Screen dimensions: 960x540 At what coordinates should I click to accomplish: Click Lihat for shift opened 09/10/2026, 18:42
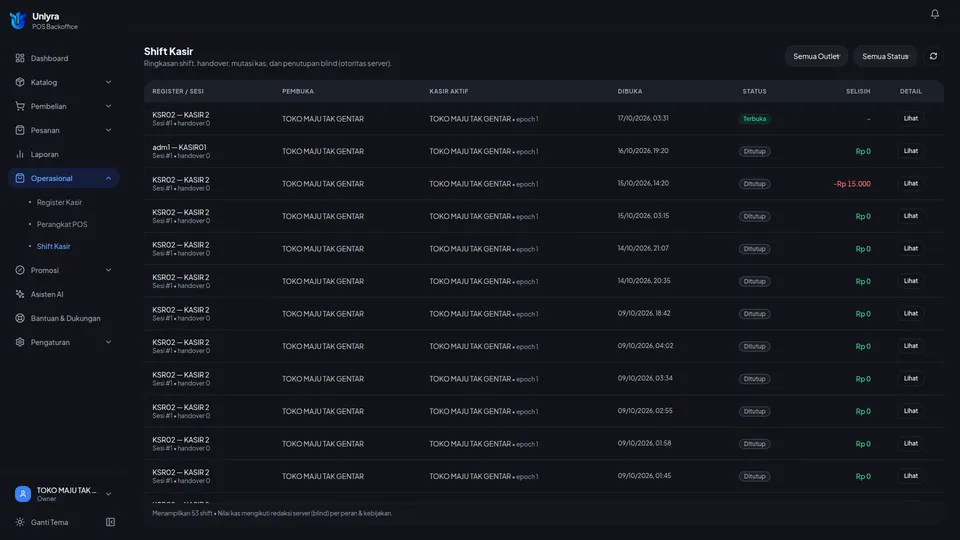point(910,313)
